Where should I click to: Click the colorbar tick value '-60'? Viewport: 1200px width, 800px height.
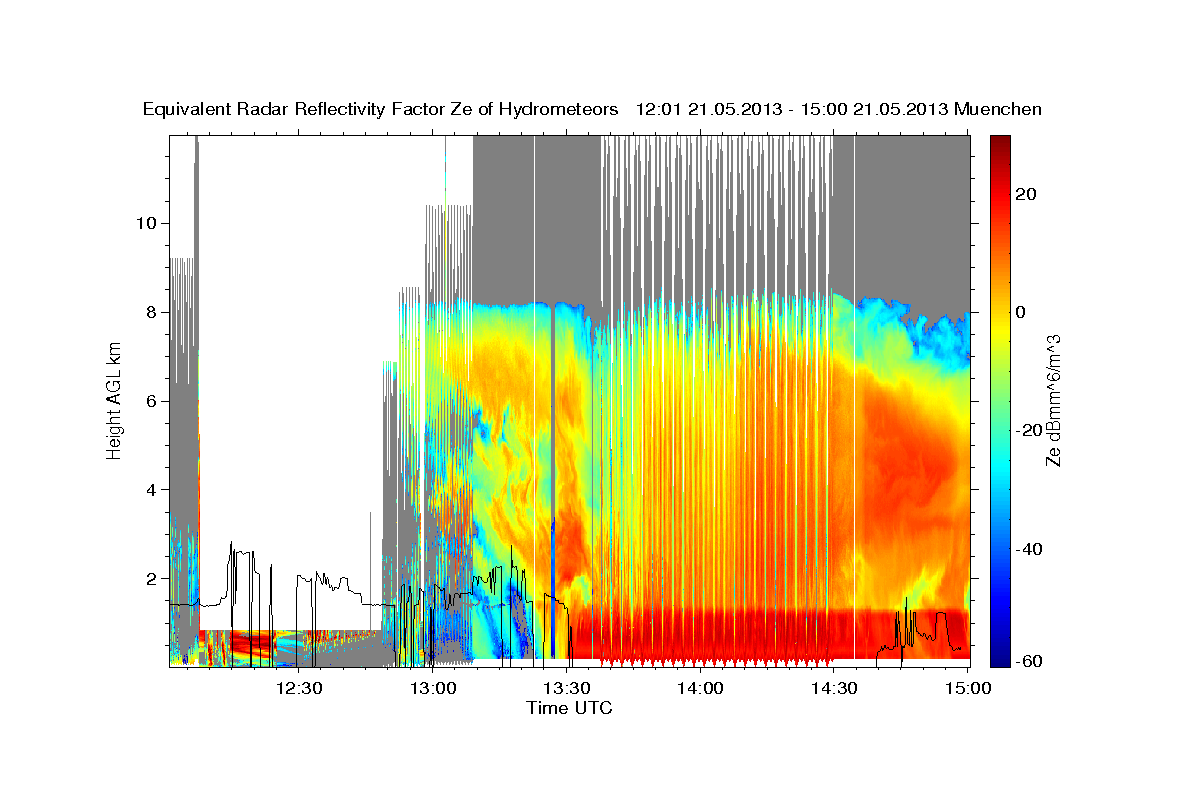click(x=1029, y=662)
